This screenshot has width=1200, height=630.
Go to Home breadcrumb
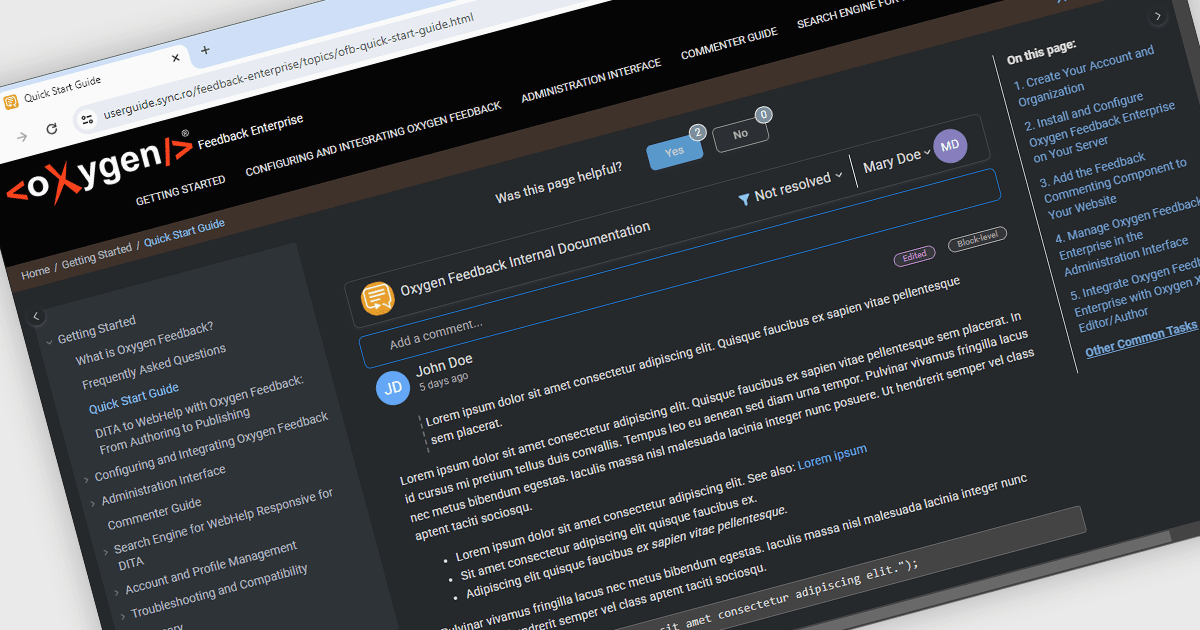35,273
